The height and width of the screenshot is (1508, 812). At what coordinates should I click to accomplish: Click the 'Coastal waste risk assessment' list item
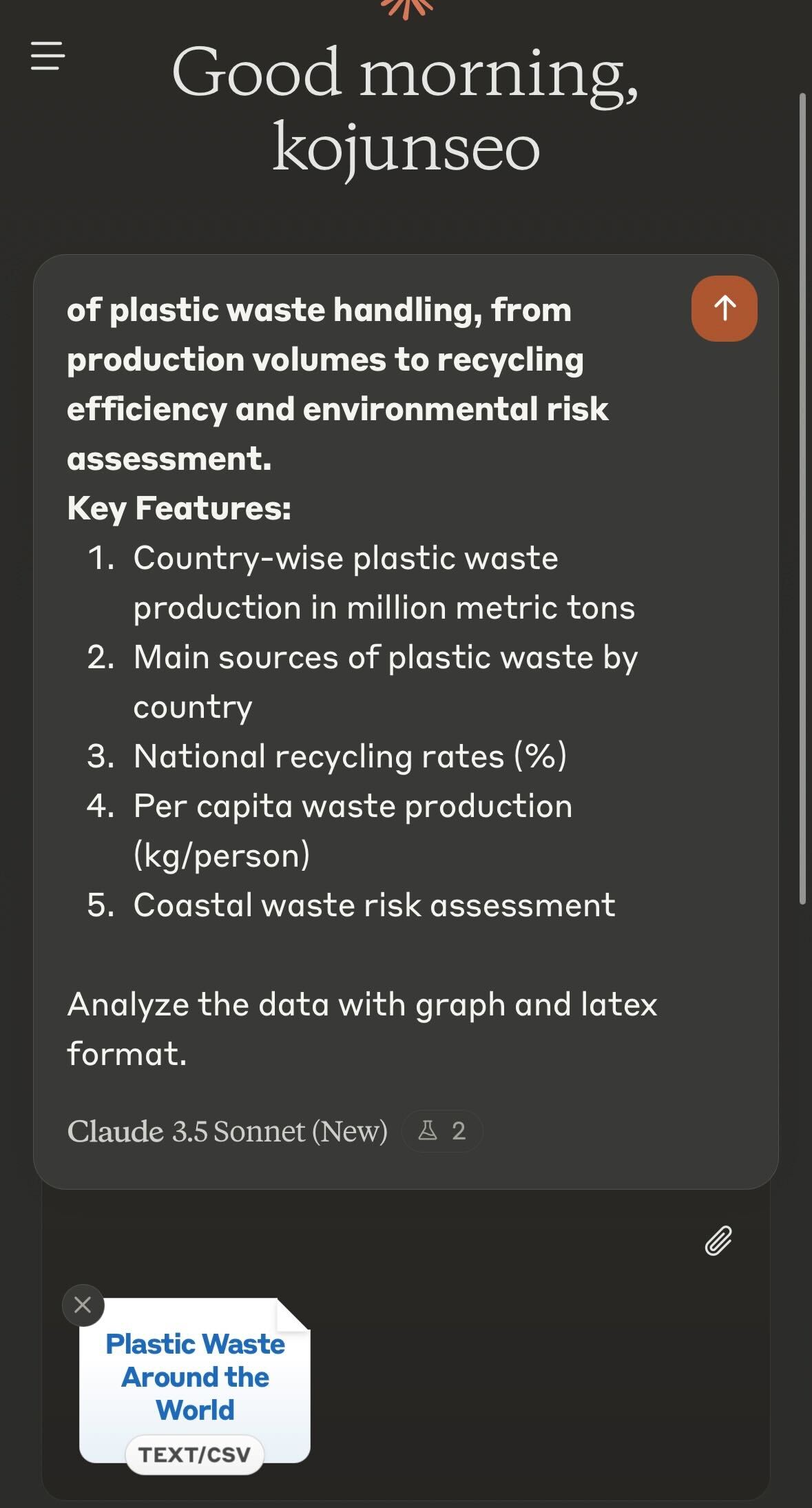click(x=373, y=905)
